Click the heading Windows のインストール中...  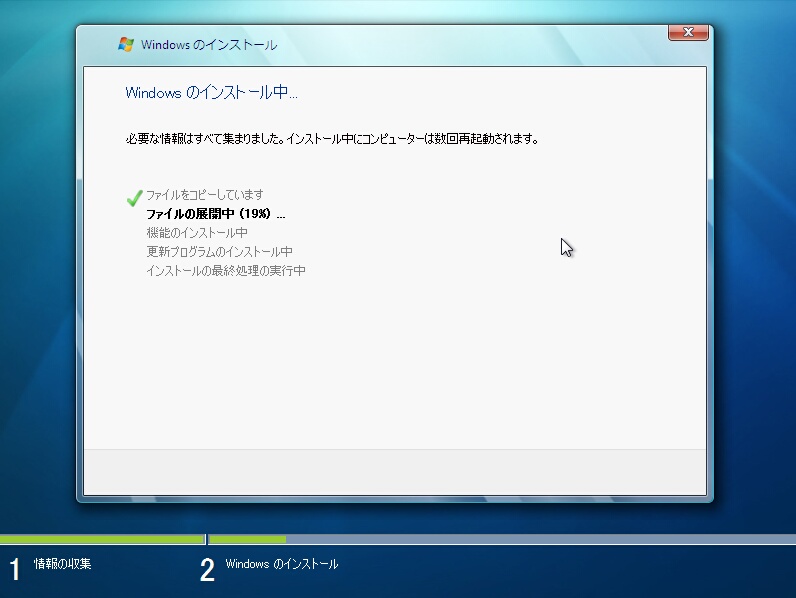click(211, 92)
